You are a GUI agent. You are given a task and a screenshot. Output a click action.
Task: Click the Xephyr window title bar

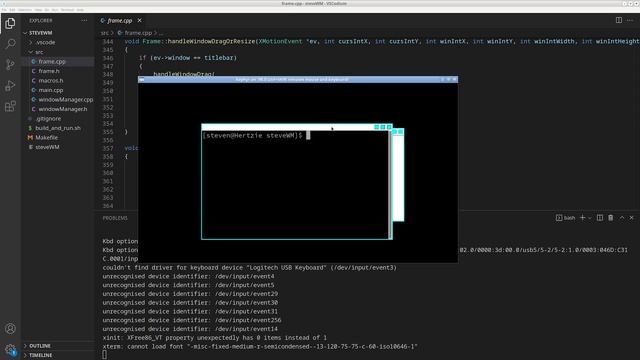[298, 79]
